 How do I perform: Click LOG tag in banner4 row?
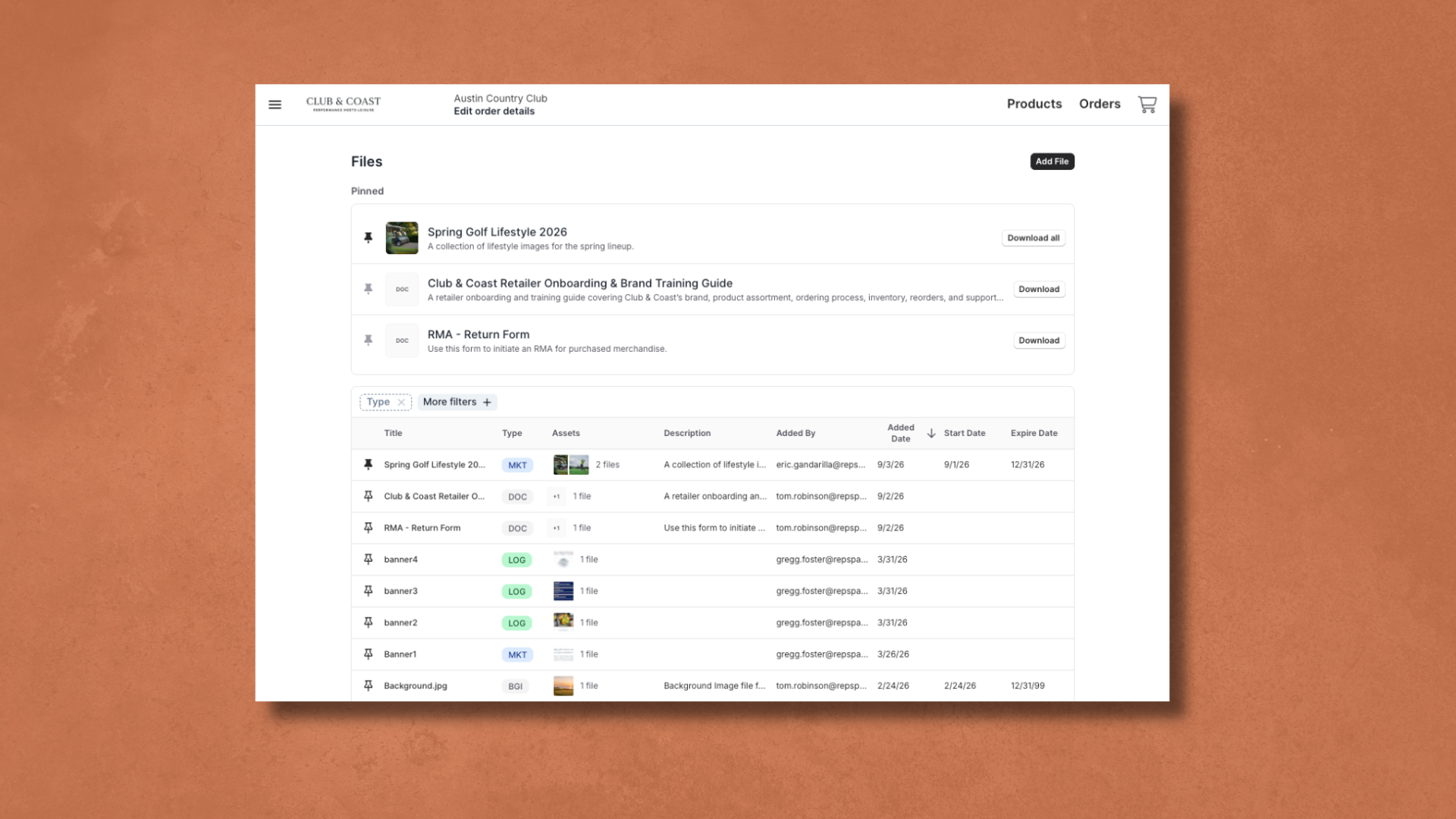(516, 560)
